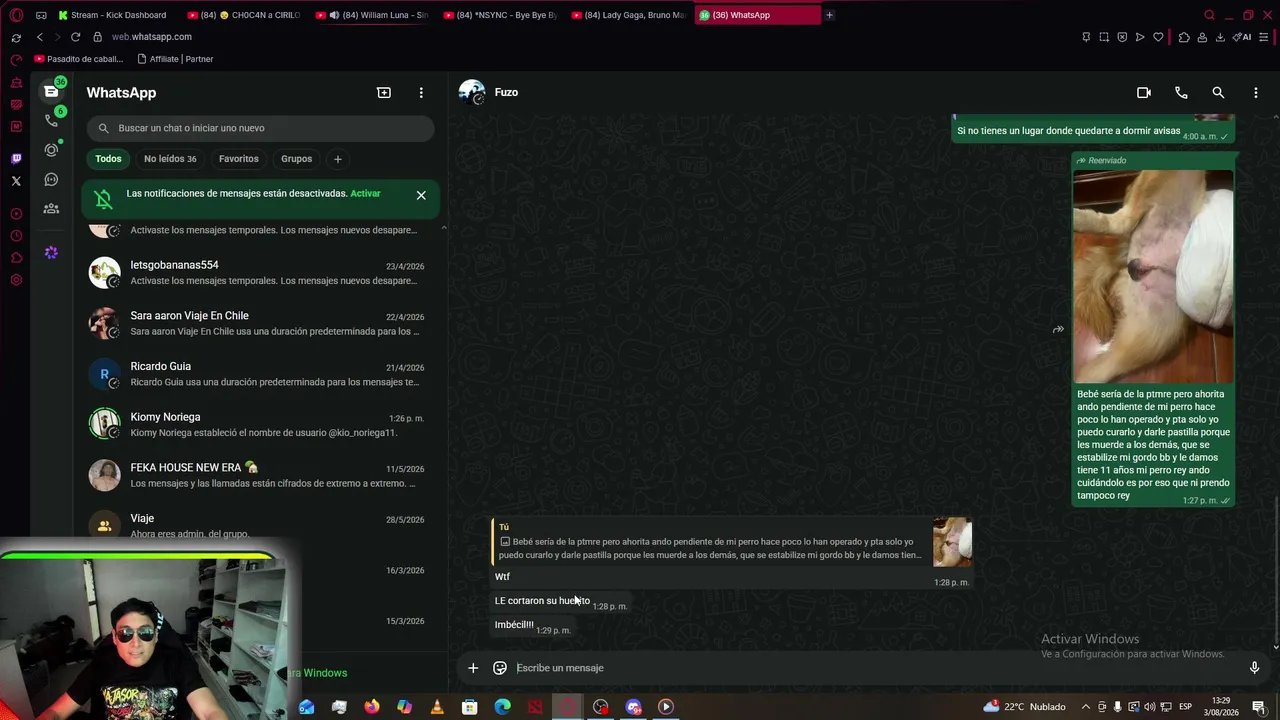Switch to the Lady Gaga, Bruno Mars tab
Viewport: 1280px width, 720px height.
tap(628, 15)
